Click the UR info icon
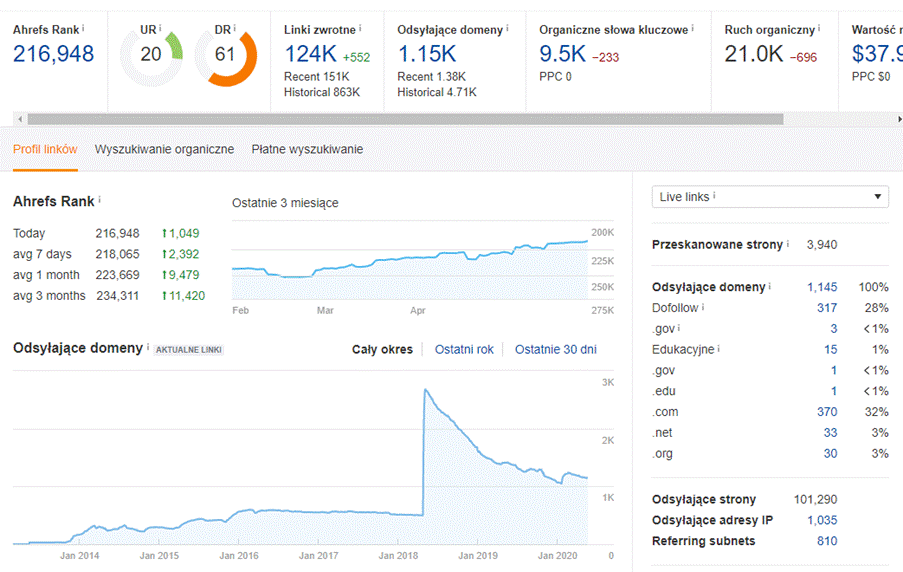 [160, 28]
